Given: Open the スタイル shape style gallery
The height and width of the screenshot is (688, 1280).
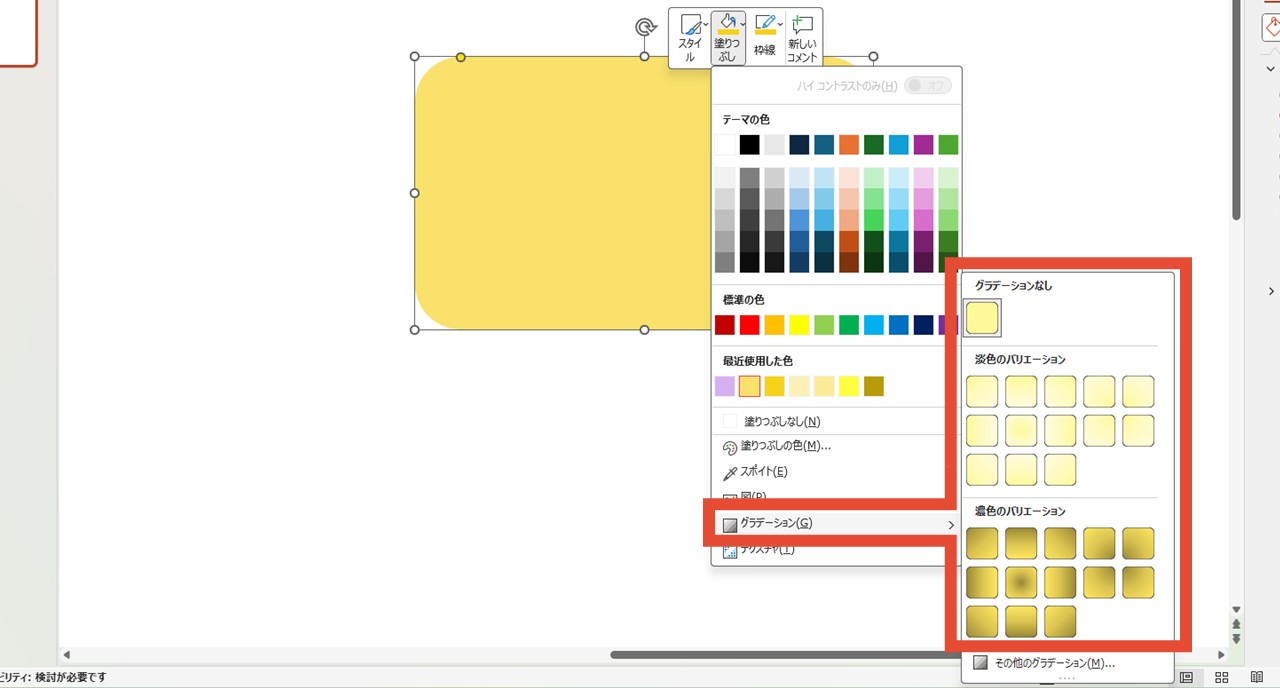Looking at the screenshot, I should [690, 38].
